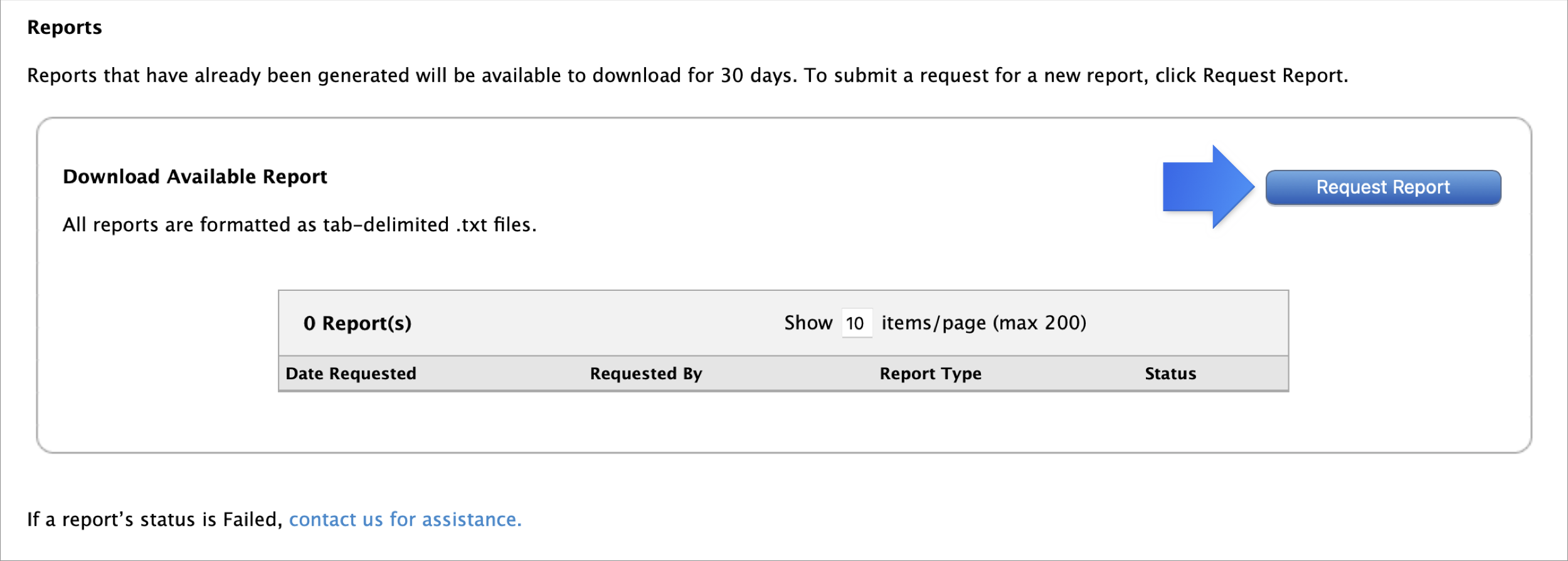
Task: Click the 0 Report(s) count label
Action: 357,323
